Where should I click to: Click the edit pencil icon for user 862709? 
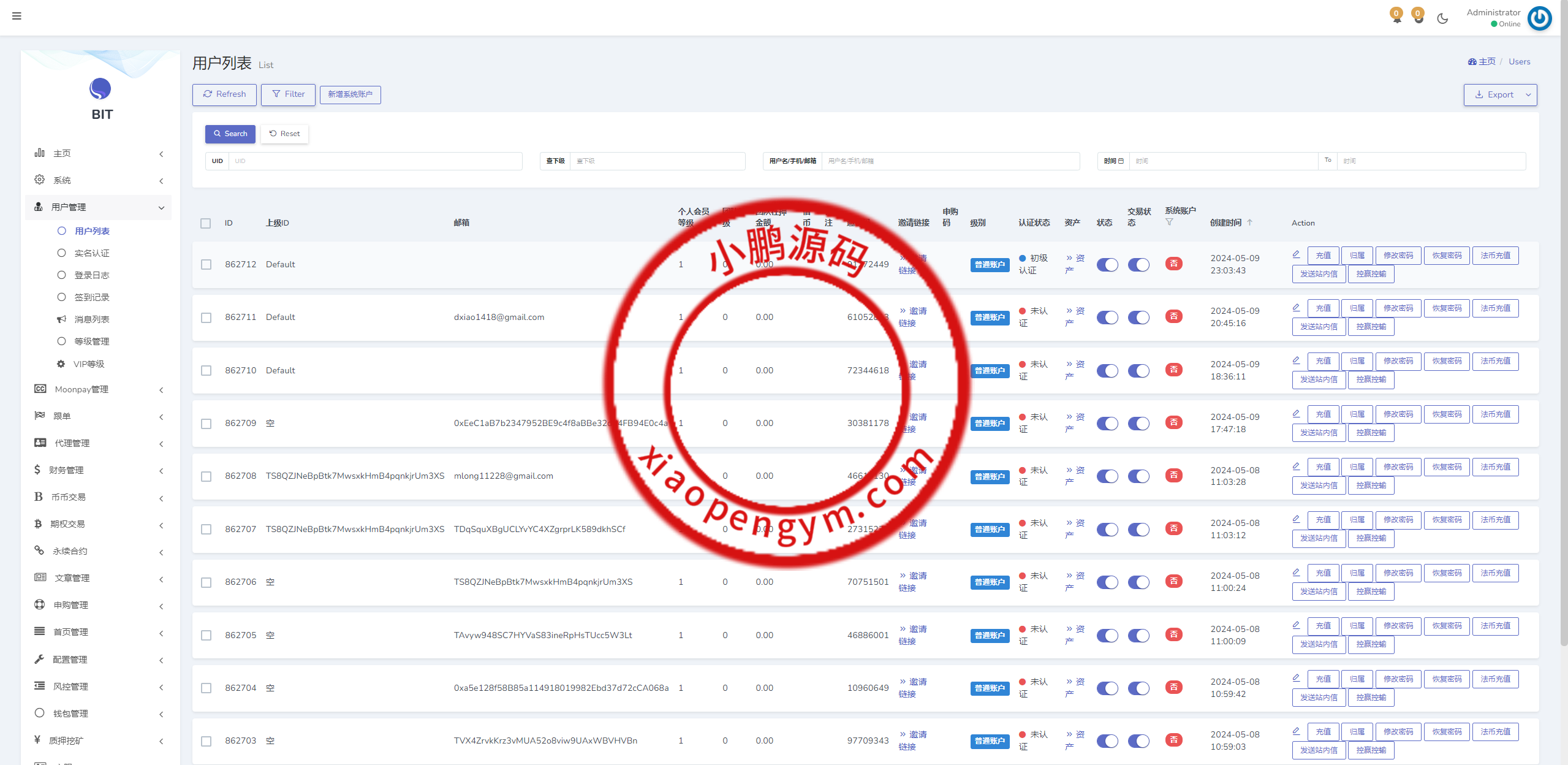1296,413
